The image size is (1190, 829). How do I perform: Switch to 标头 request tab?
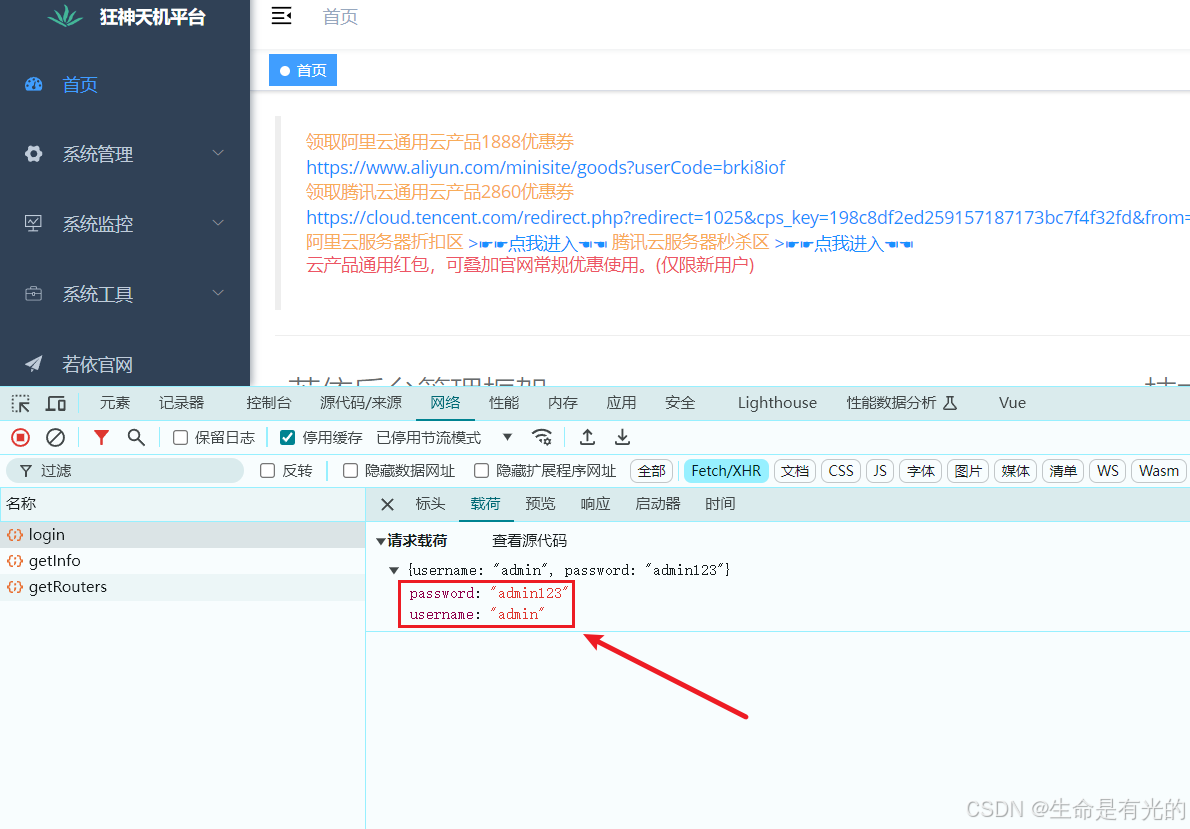coord(430,504)
